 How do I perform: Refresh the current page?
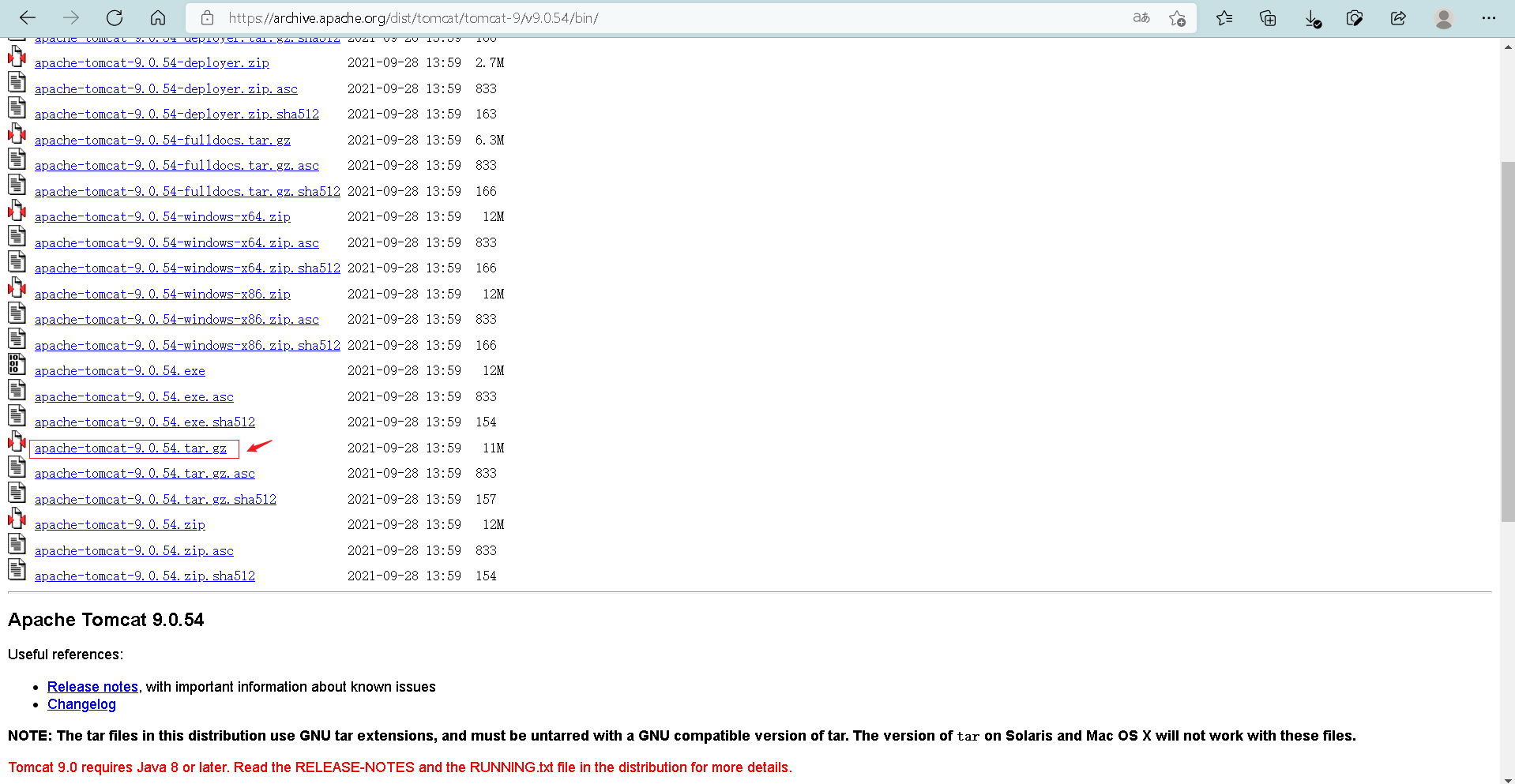[x=114, y=17]
